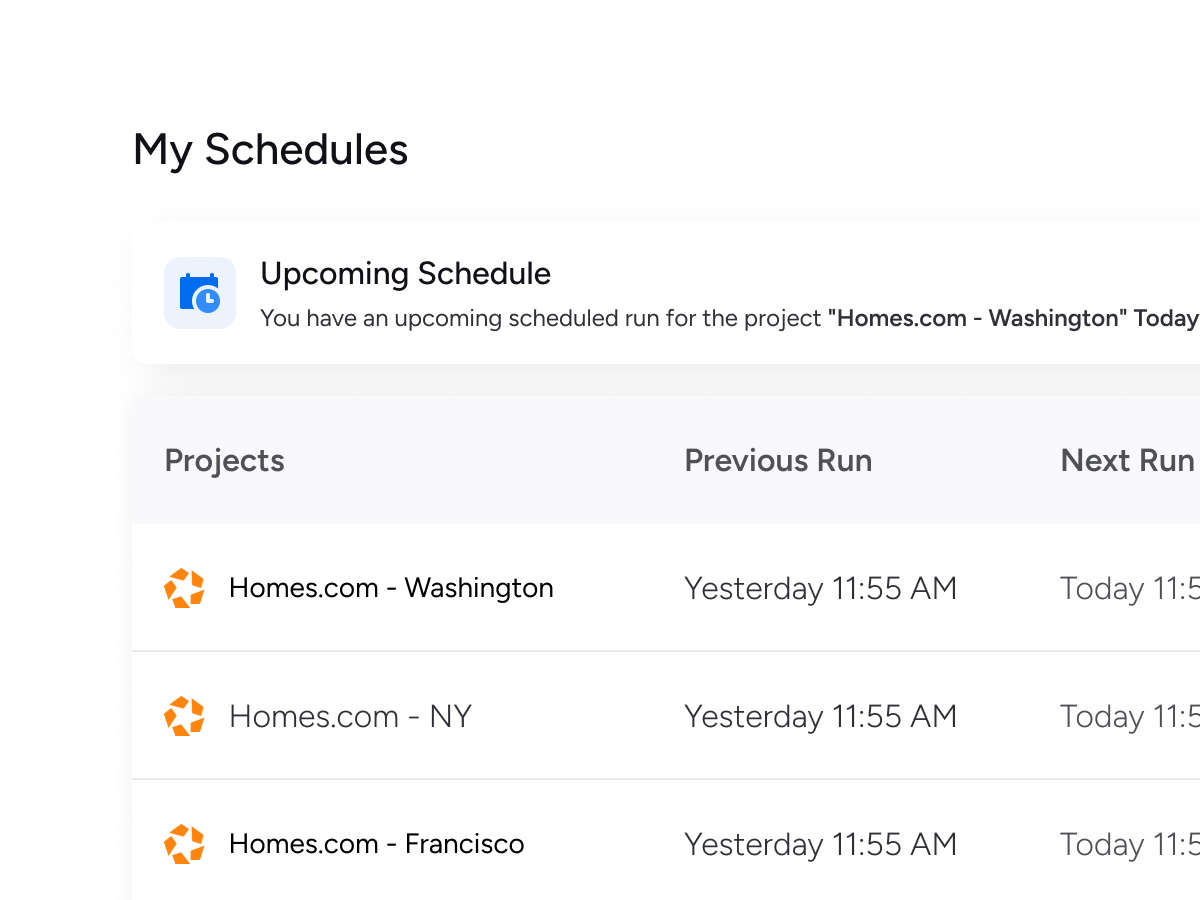
Task: Click NY row's Today next run time
Action: click(x=1129, y=716)
